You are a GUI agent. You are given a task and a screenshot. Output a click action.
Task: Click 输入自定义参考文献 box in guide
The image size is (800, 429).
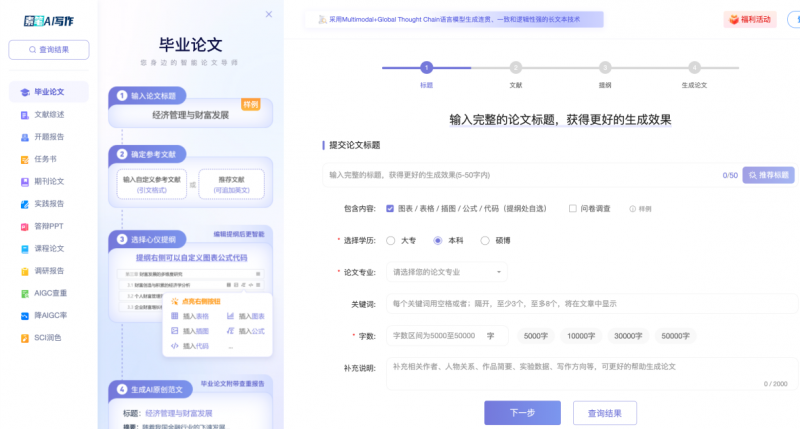[152, 184]
